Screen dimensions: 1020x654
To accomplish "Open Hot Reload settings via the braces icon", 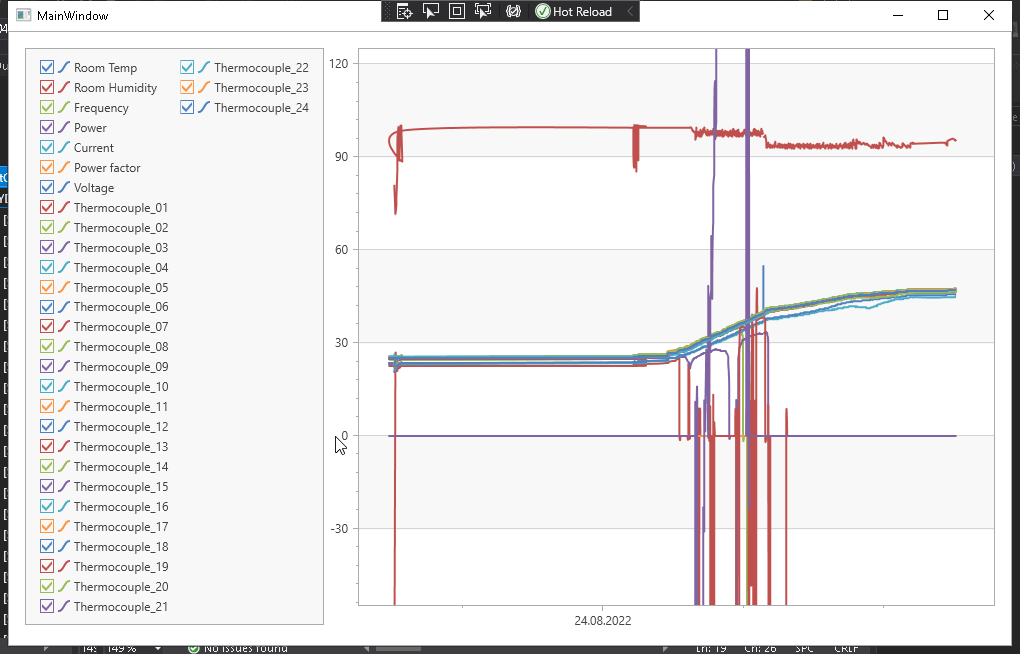I will pos(513,11).
